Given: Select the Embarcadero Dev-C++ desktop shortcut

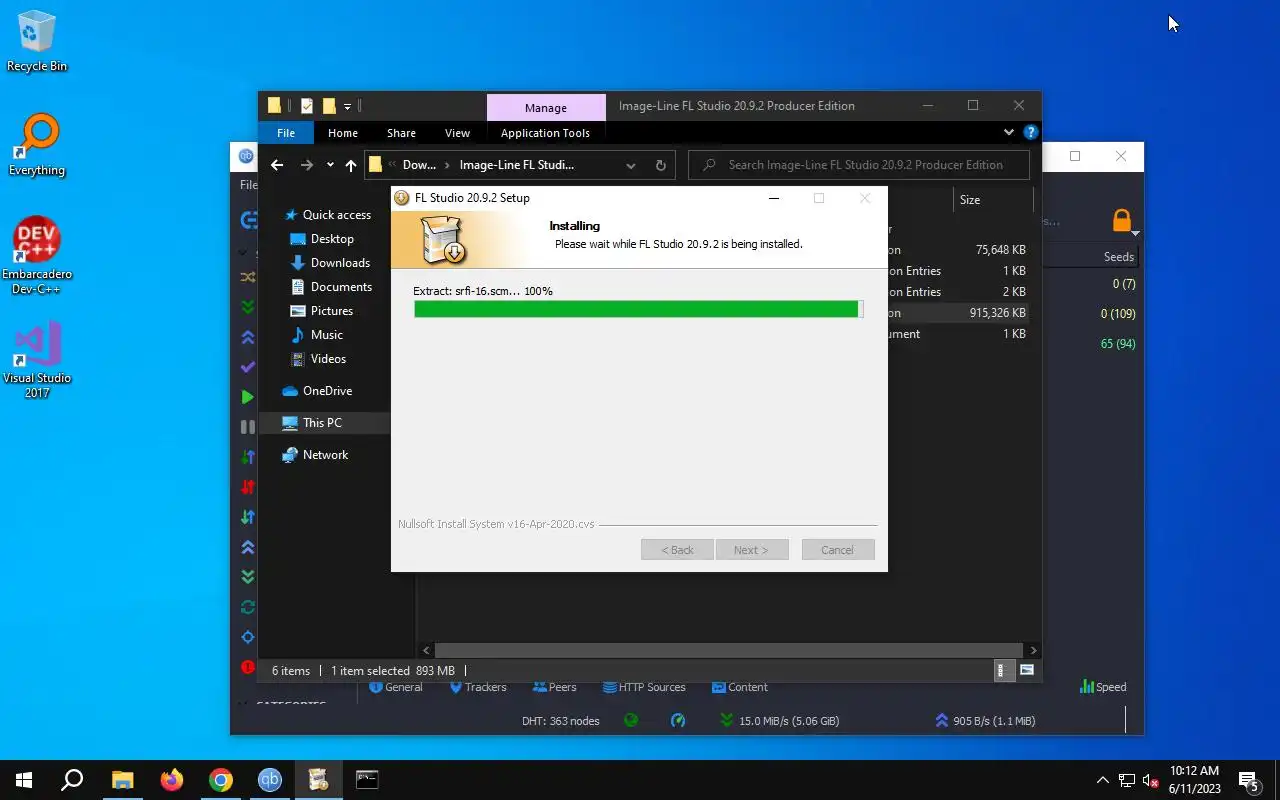Looking at the screenshot, I should pos(37,256).
